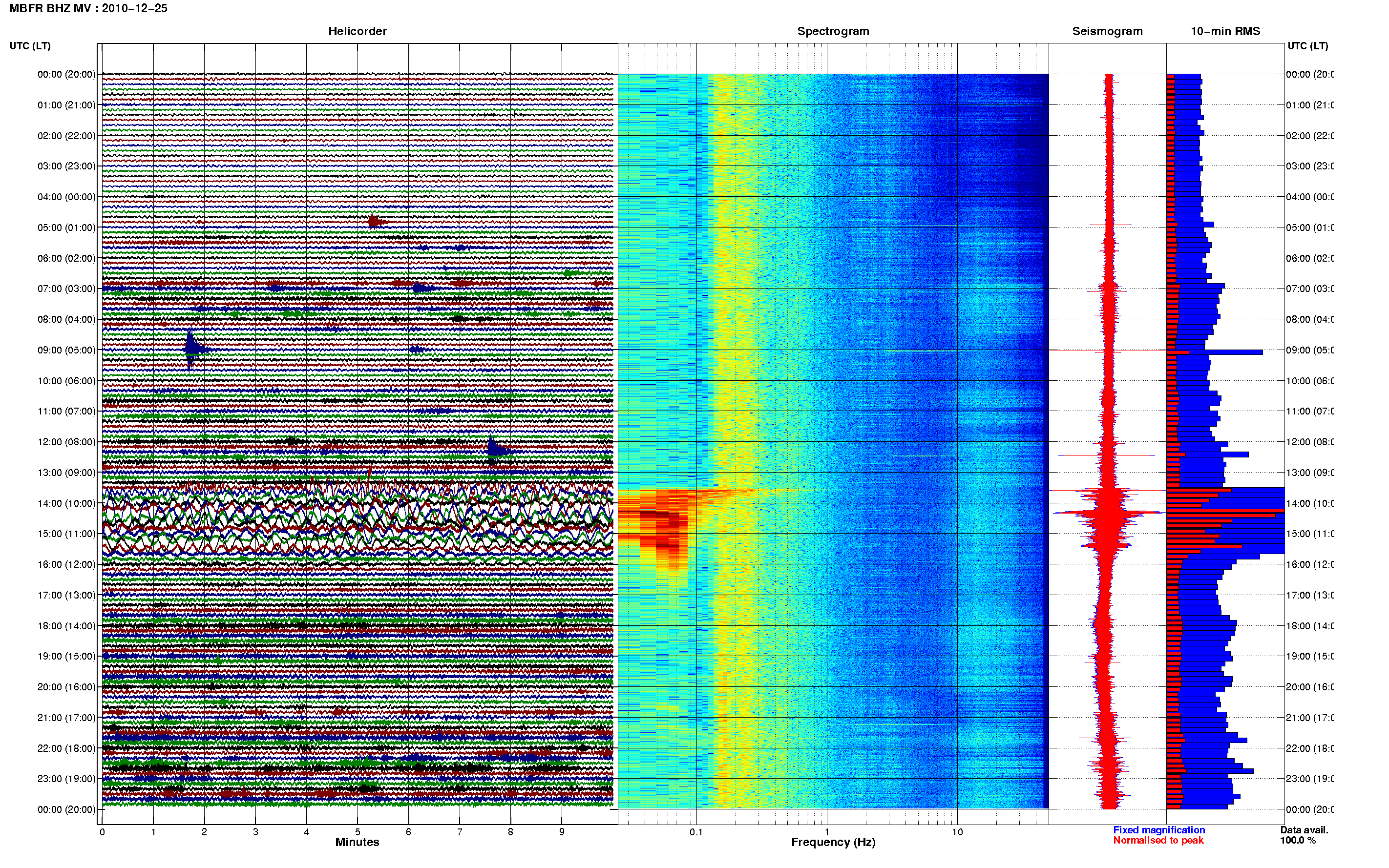This screenshot has width=1389, height=868.
Task: Click the left '22:00 (18:00)' time label
Action: [x=66, y=748]
